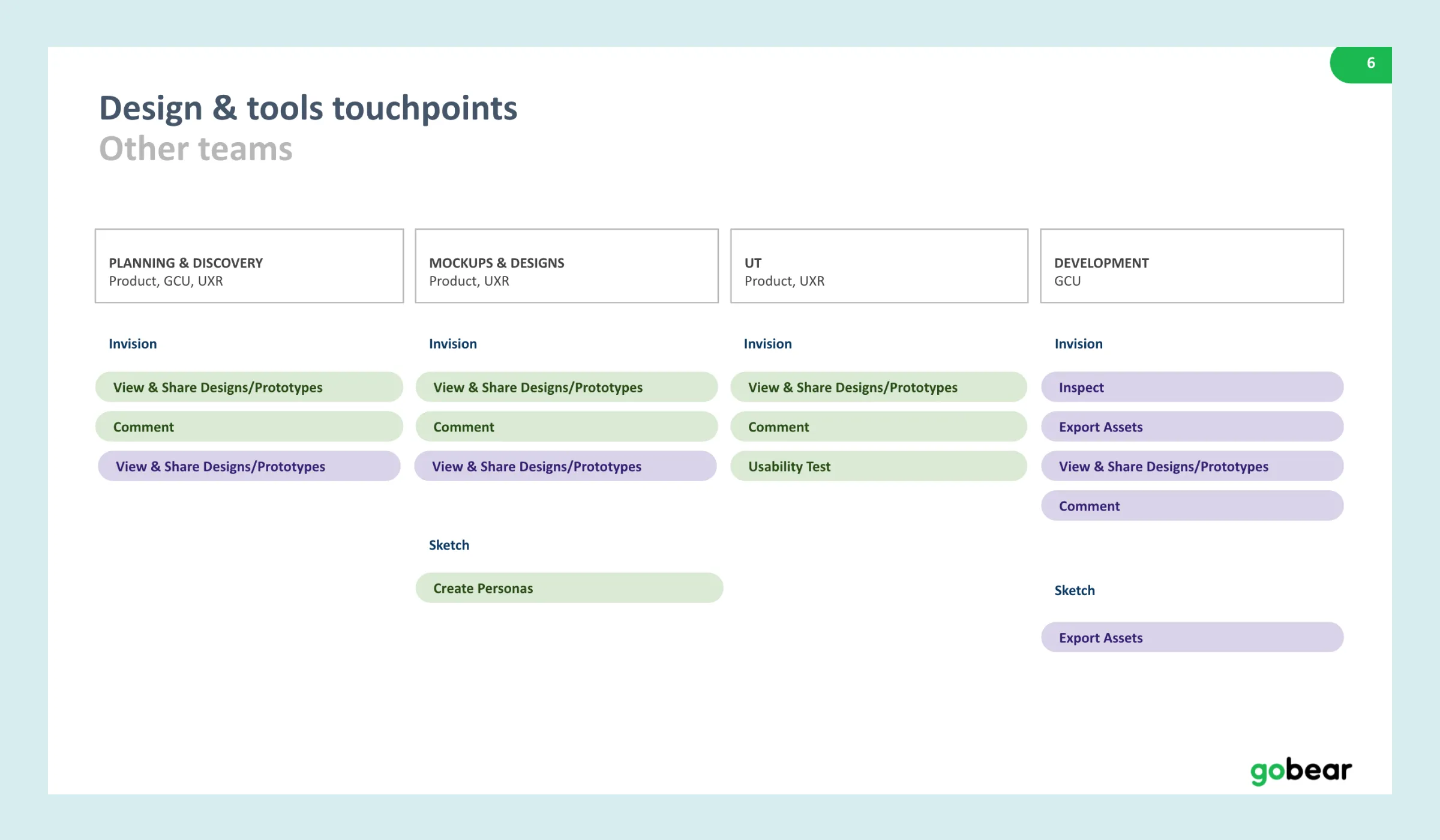
Task: Click View & Share pill in Development column
Action: click(x=1192, y=466)
